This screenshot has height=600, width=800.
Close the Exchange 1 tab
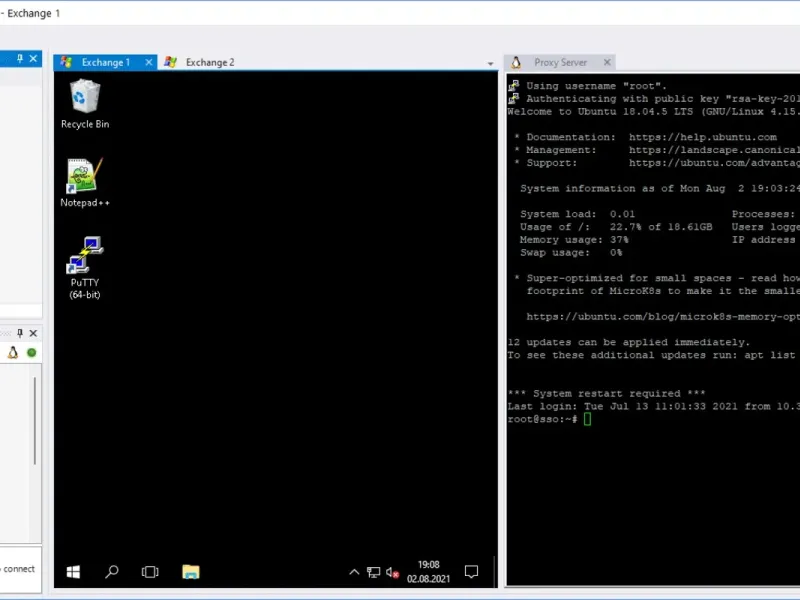point(148,62)
